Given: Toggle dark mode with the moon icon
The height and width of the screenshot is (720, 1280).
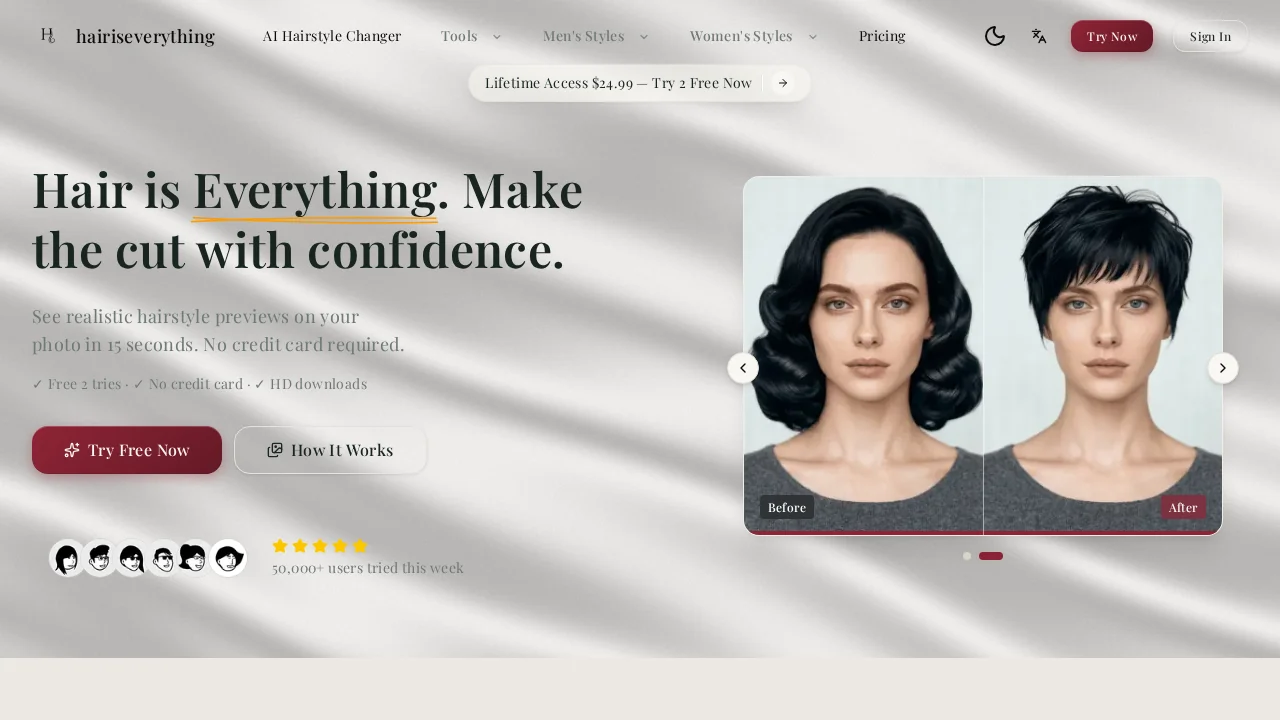Looking at the screenshot, I should [995, 36].
